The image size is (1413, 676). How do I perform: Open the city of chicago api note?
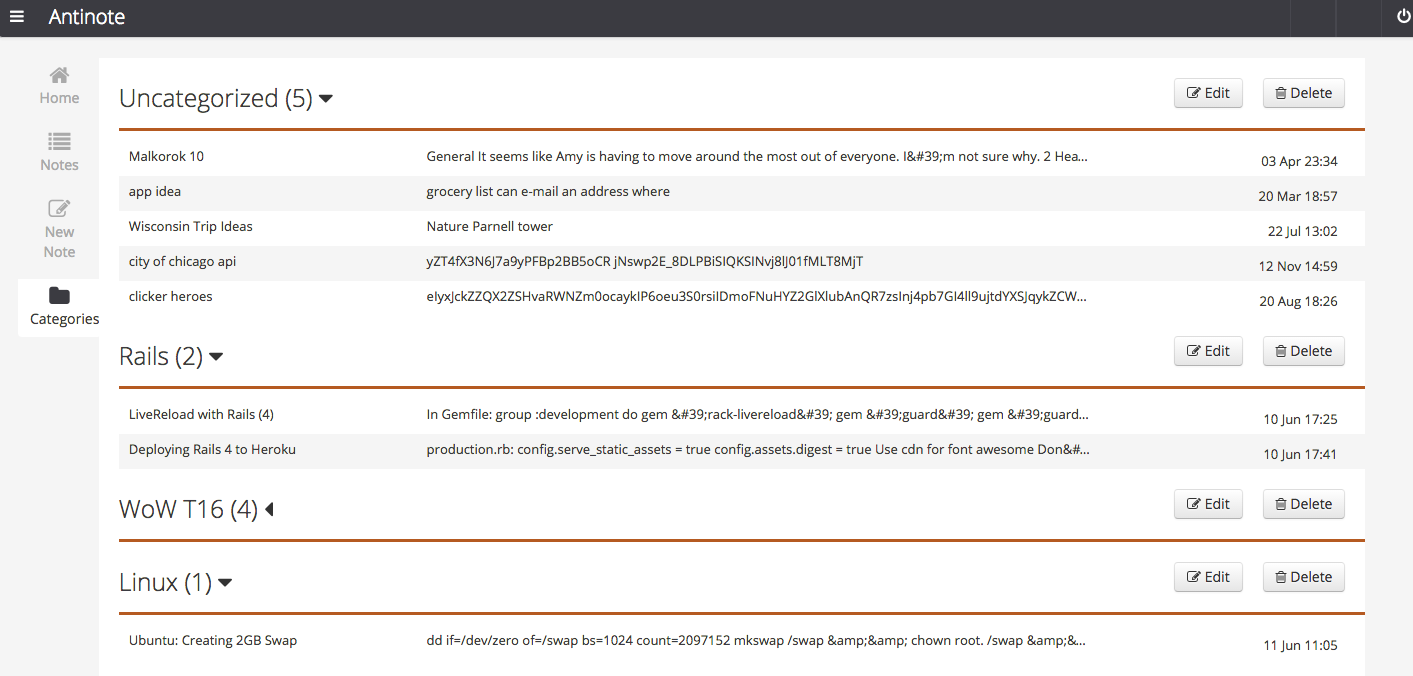click(x=182, y=261)
